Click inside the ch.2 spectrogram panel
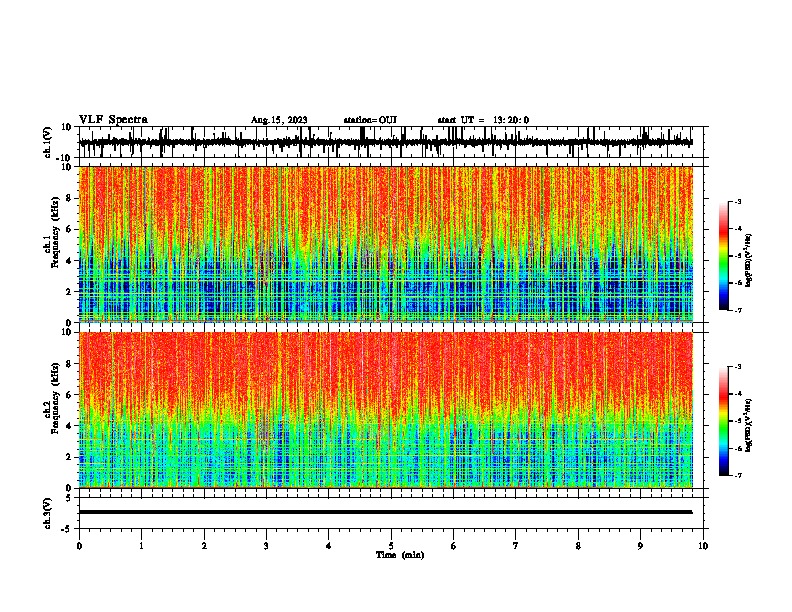 pyautogui.click(x=385, y=410)
